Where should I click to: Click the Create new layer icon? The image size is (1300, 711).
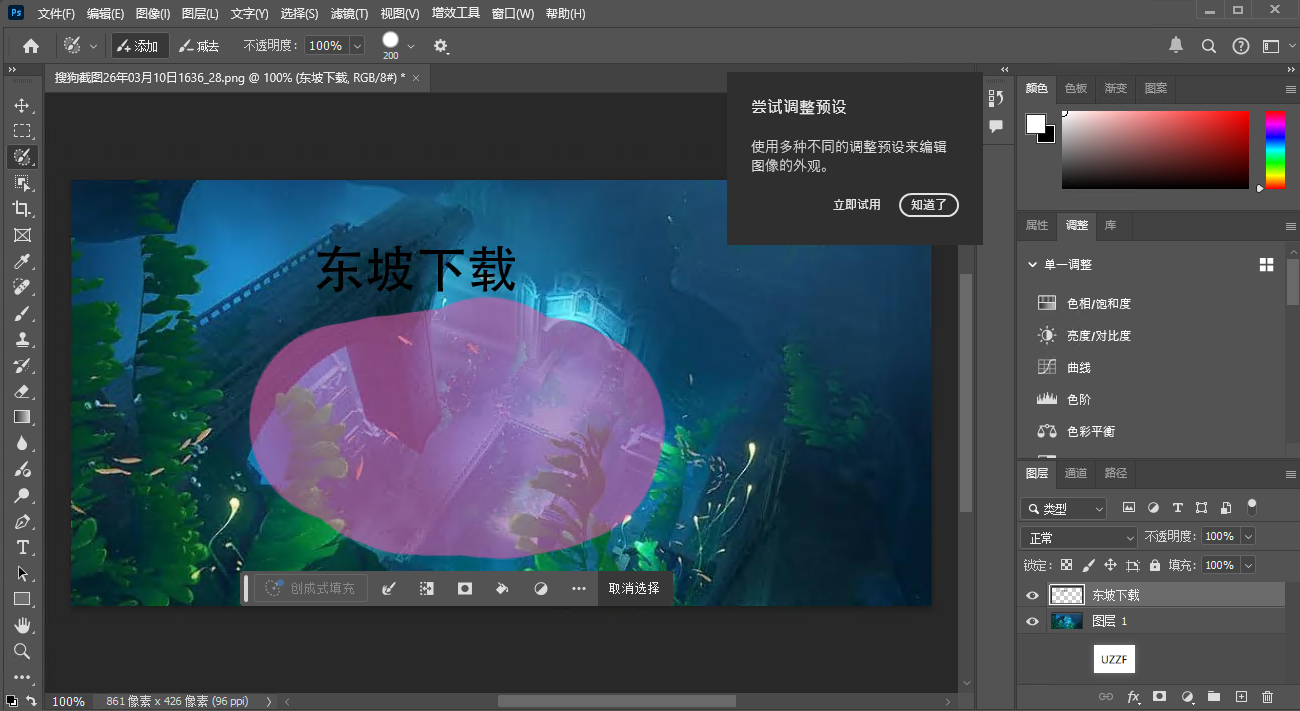1241,697
